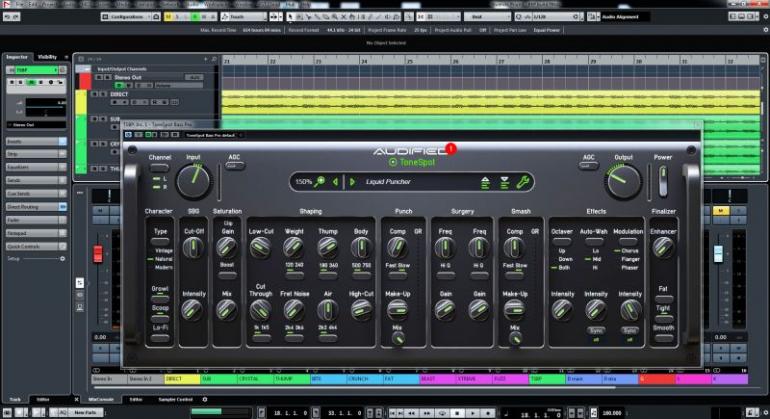Open the Bar snap type dropdown
Viewport: 770px width, 419px height.
(x=487, y=17)
